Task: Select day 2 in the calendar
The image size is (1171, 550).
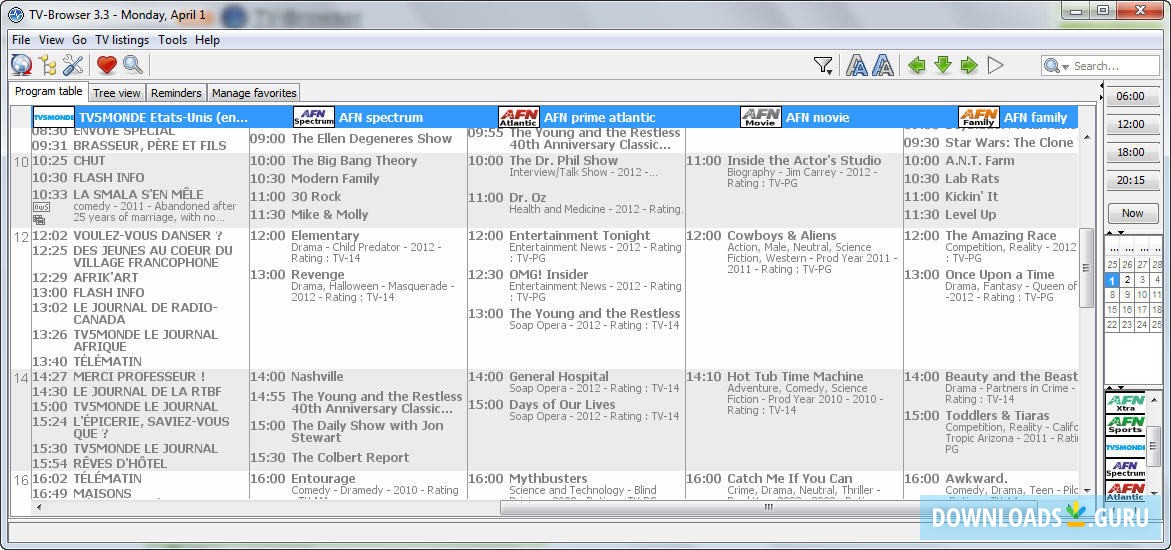Action: 1127,280
